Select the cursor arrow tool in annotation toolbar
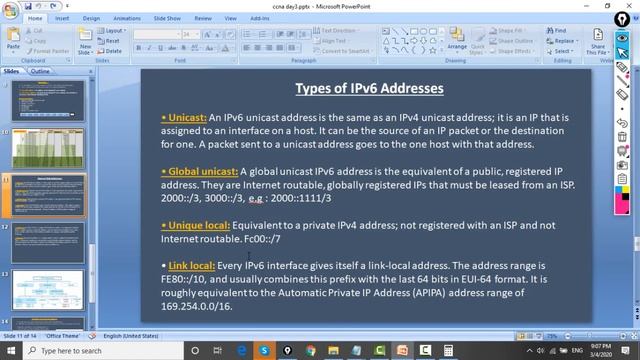This screenshot has width=640, height=360. 622,53
